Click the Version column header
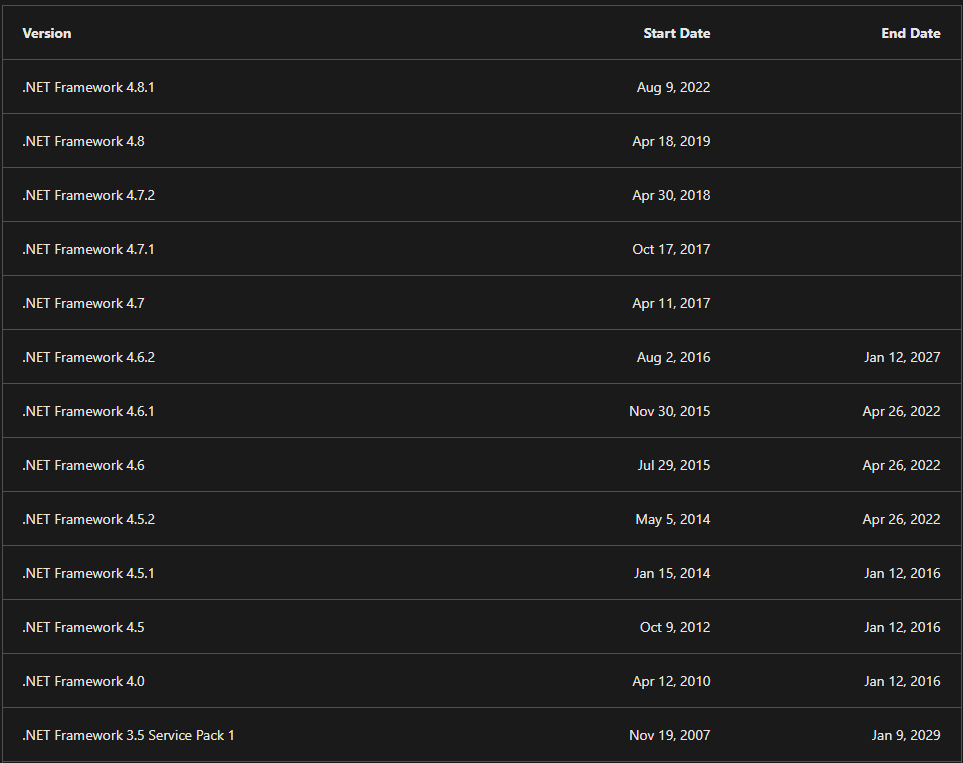963x763 pixels. tap(47, 33)
